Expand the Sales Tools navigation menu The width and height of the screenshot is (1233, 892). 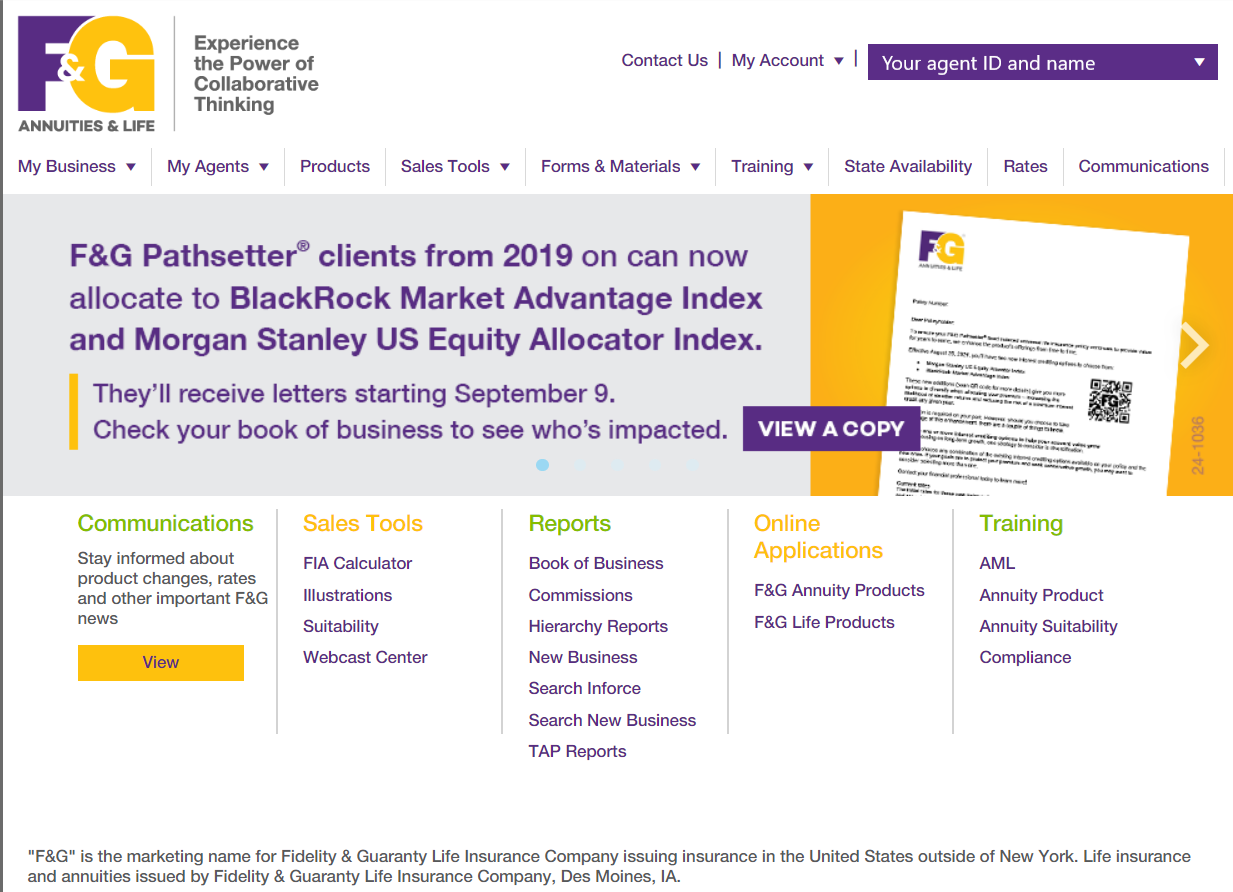tap(455, 166)
